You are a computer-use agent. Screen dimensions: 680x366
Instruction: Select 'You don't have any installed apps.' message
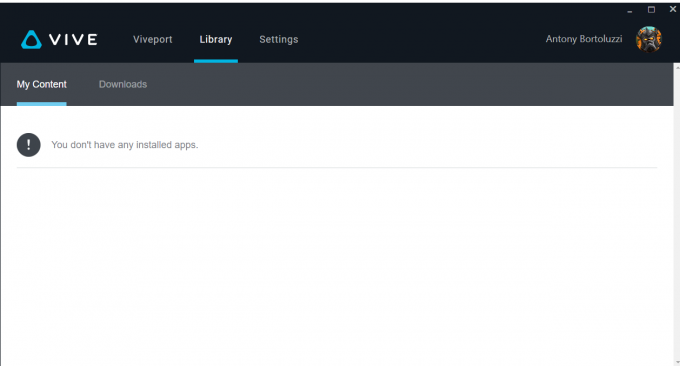pyautogui.click(x=125, y=145)
